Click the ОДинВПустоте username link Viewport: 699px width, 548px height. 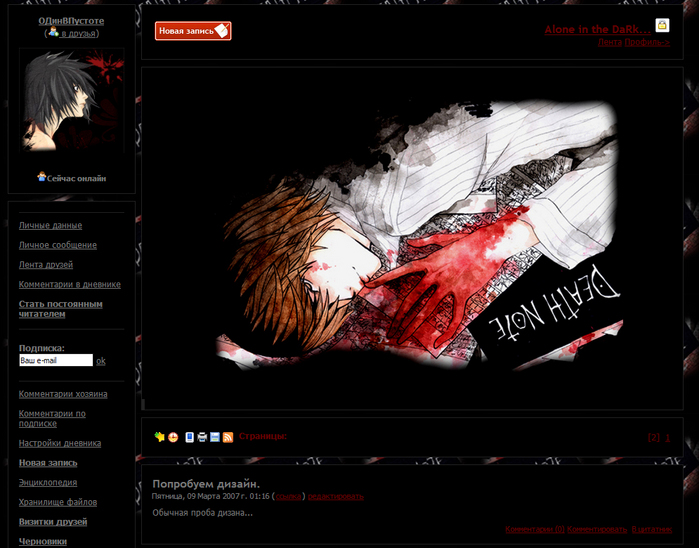[71, 21]
